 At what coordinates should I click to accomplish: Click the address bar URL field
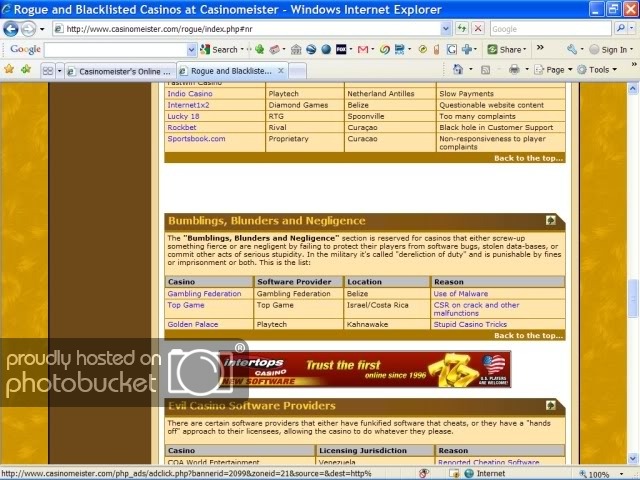click(x=247, y=29)
